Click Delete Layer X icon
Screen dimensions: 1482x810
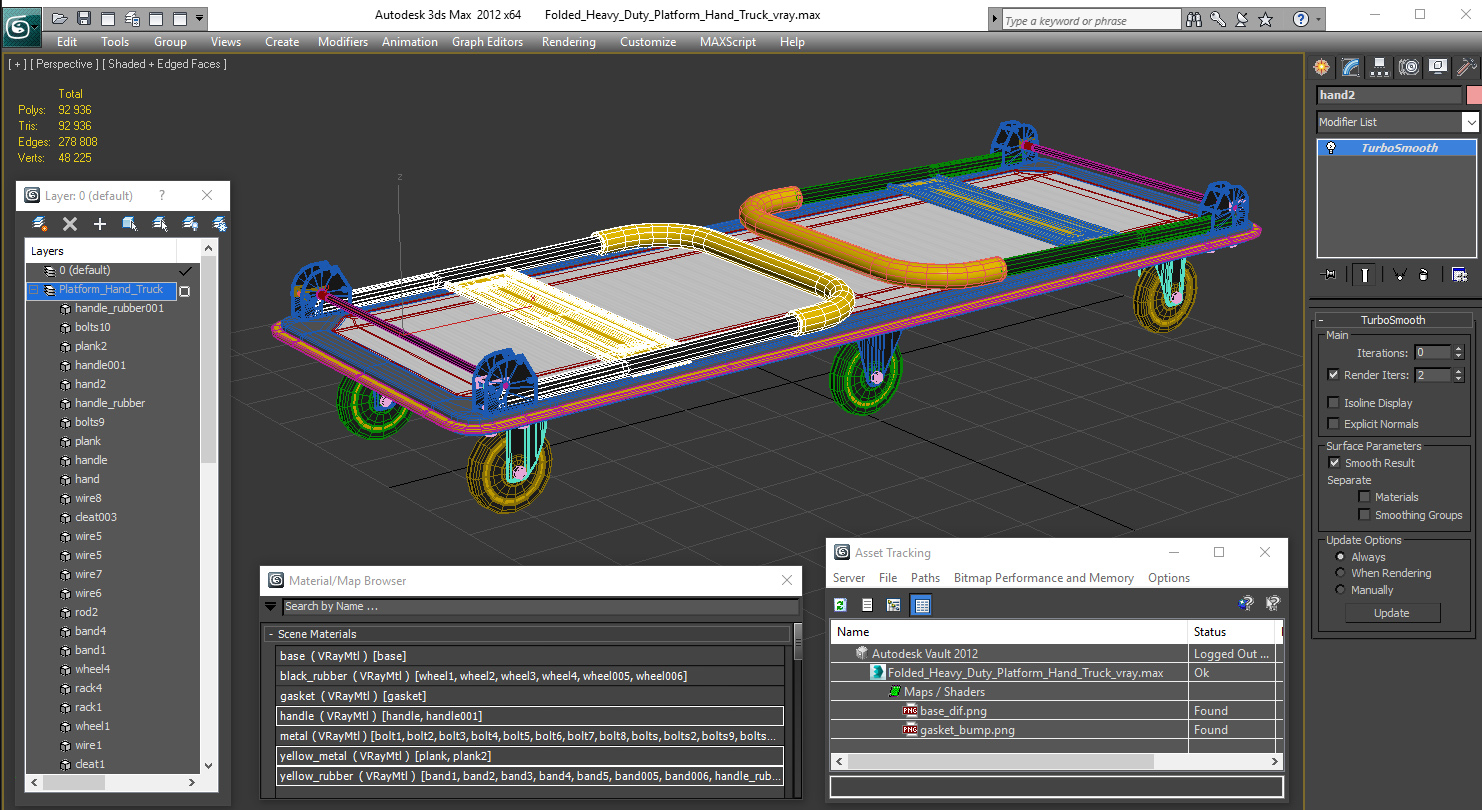(x=70, y=224)
